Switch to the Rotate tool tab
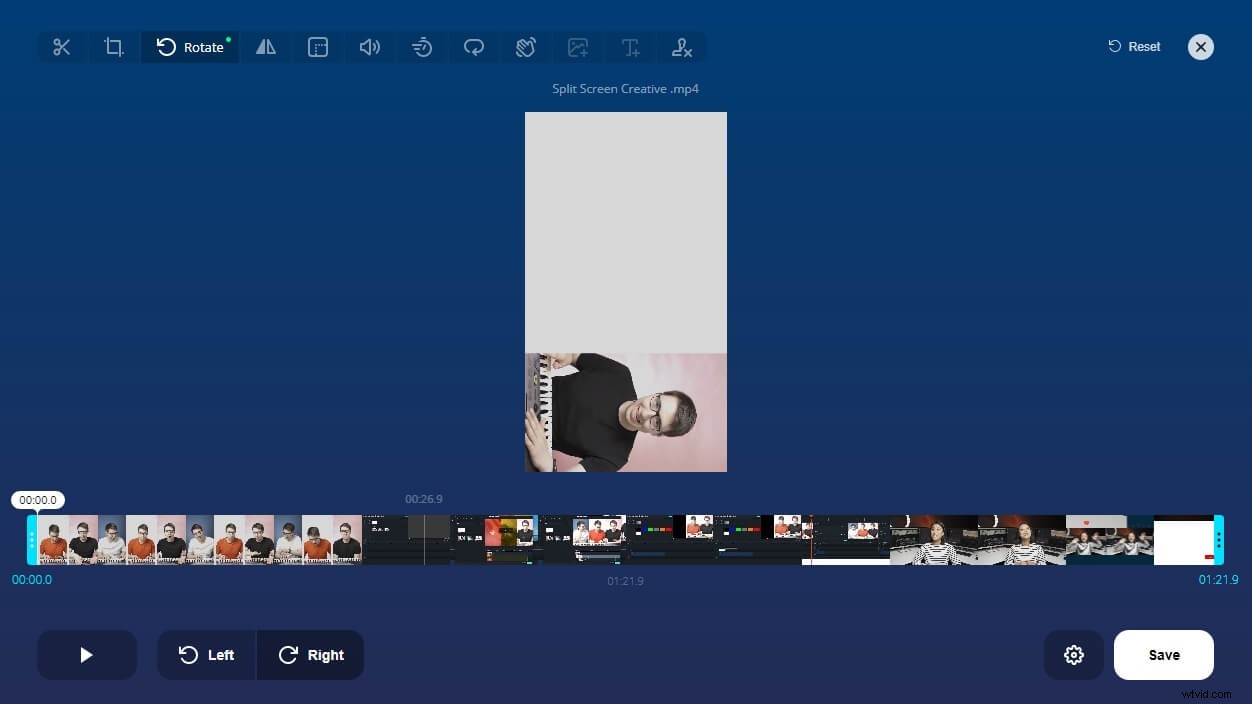Image resolution: width=1252 pixels, height=704 pixels. pos(190,47)
